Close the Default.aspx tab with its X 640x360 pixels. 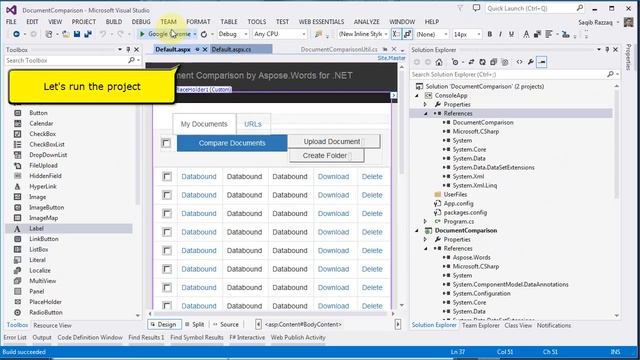(x=205, y=49)
